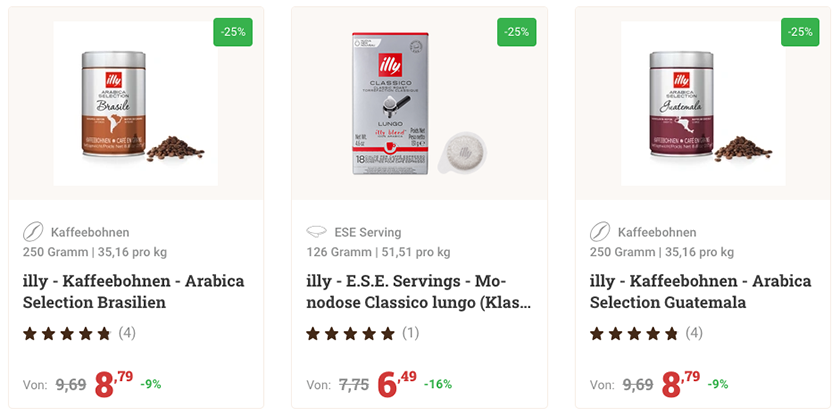Click the coffee bean icon on Brasilien card
The image size is (840, 416).
click(34, 232)
